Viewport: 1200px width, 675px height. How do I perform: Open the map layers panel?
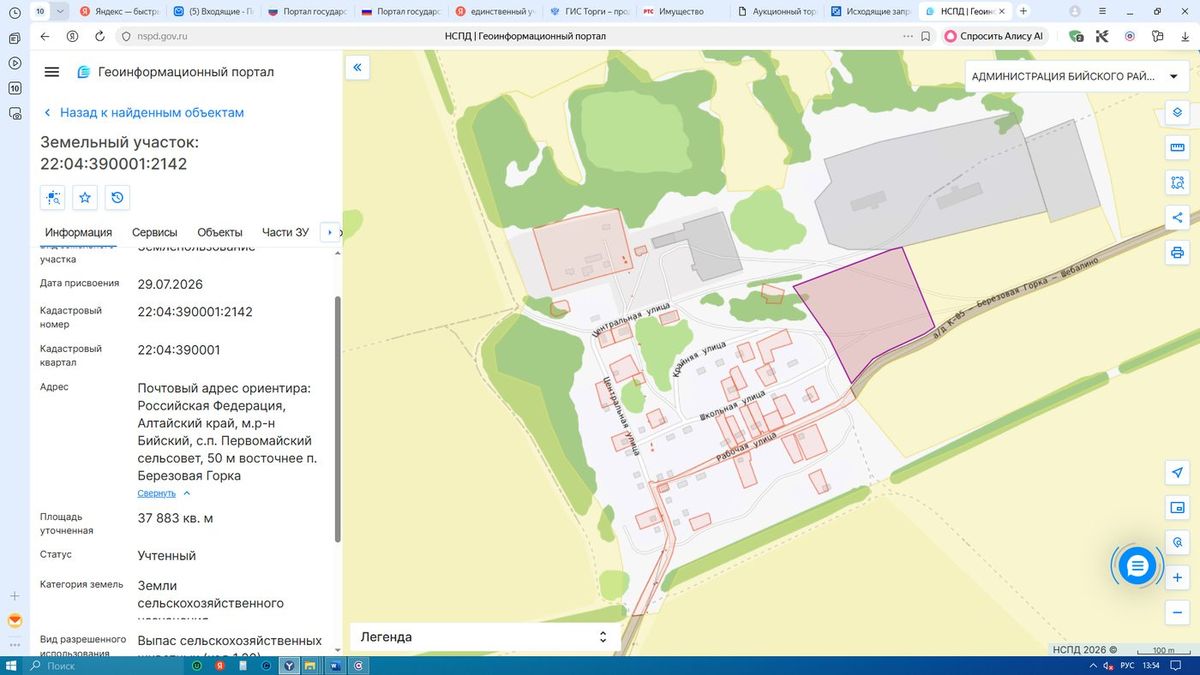[x=1177, y=112]
